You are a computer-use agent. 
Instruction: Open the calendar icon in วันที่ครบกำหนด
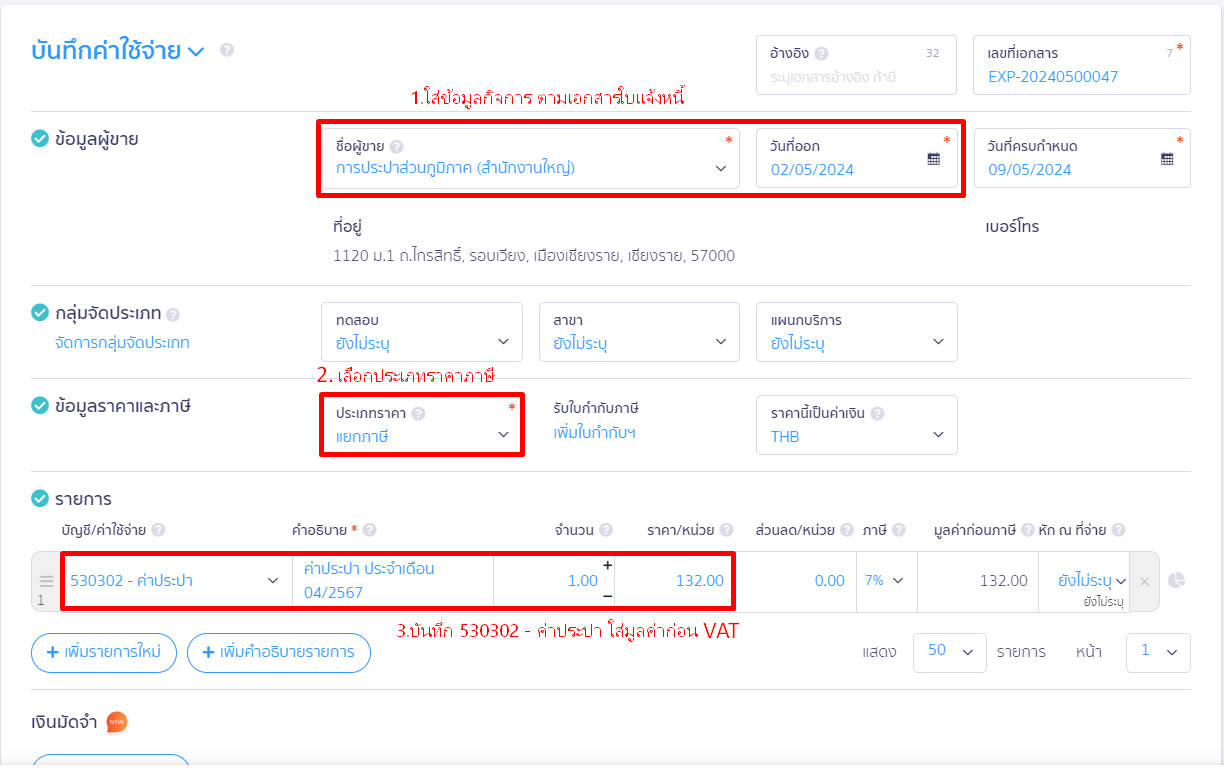coord(1167,158)
